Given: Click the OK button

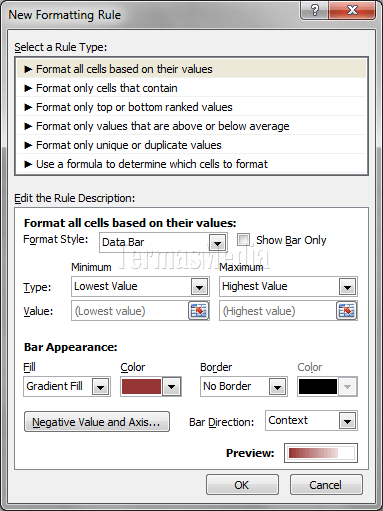Looking at the screenshot, I should [242, 485].
